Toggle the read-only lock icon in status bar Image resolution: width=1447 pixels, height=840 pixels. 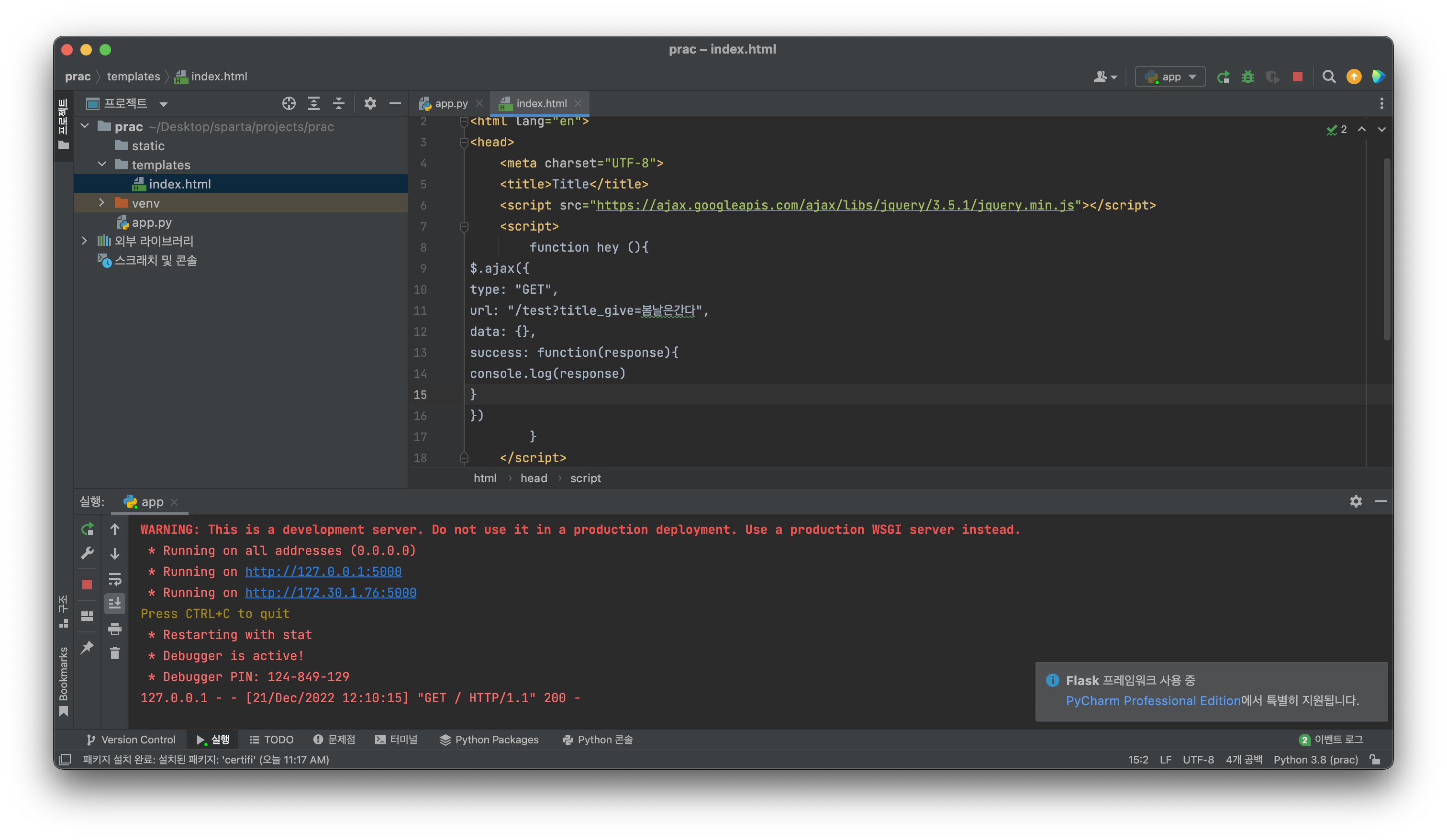pyautogui.click(x=1375, y=760)
